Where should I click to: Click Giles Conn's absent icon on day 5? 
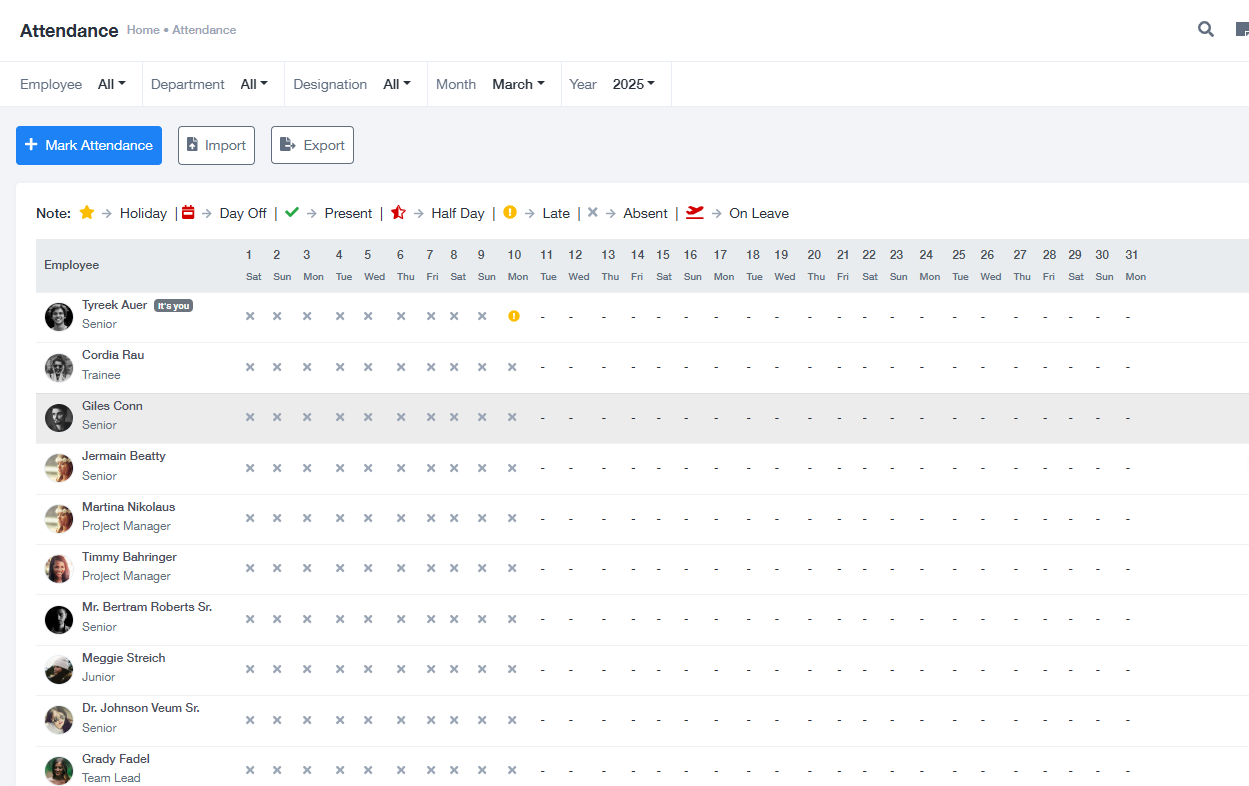pyautogui.click(x=368, y=417)
